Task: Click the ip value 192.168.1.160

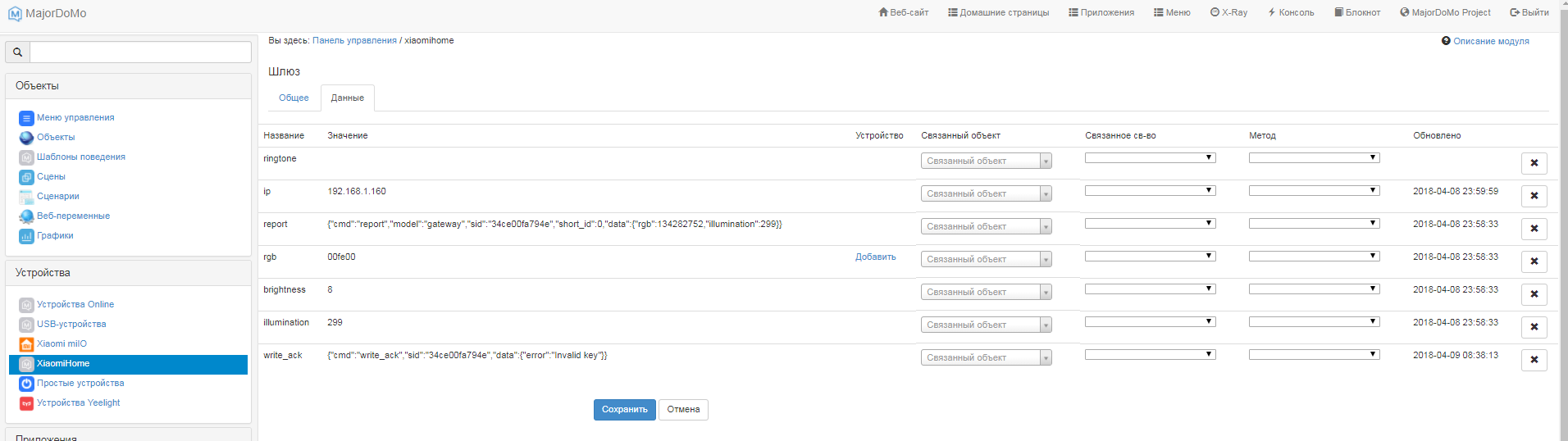Action: click(357, 191)
